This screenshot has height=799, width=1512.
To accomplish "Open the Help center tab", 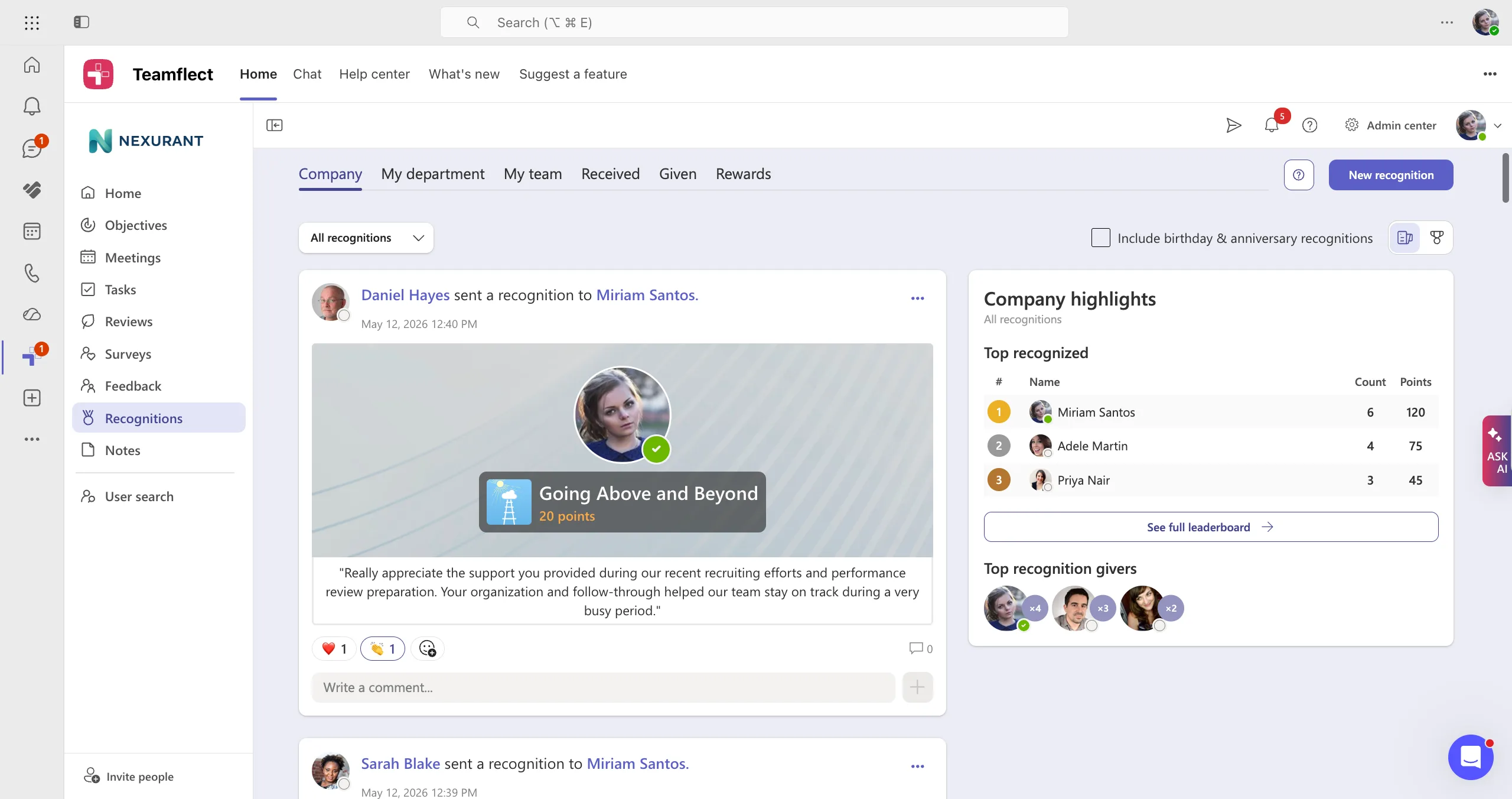I will point(374,74).
